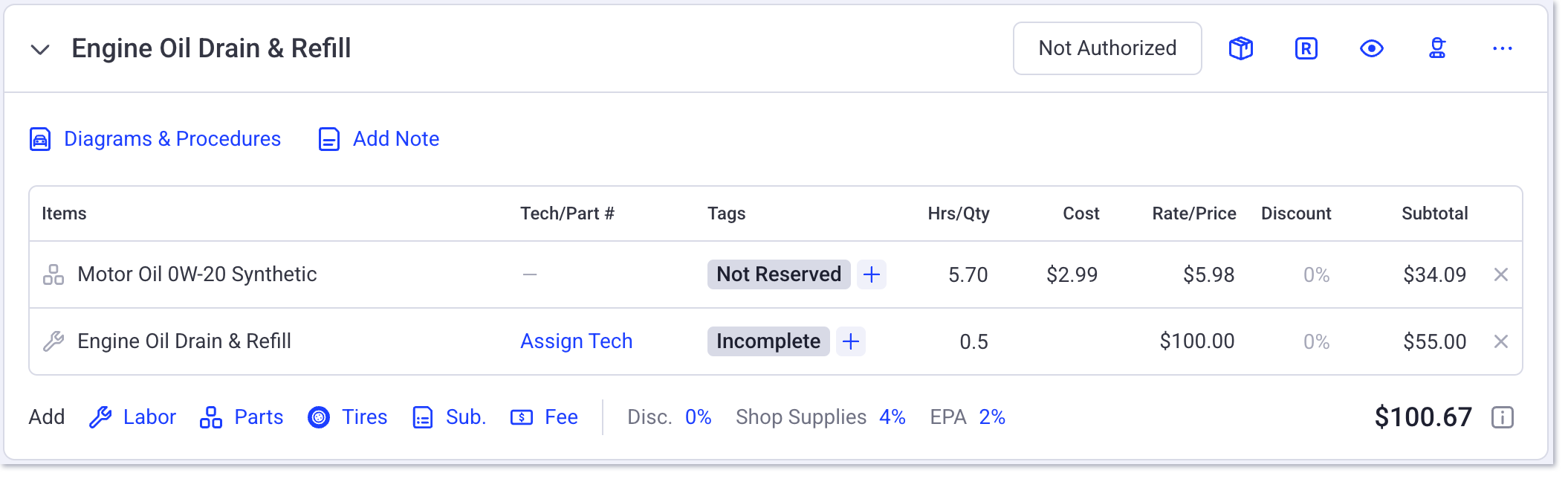Open the Not Authorized status dropdown
The height and width of the screenshot is (479, 1568).
pos(1107,48)
